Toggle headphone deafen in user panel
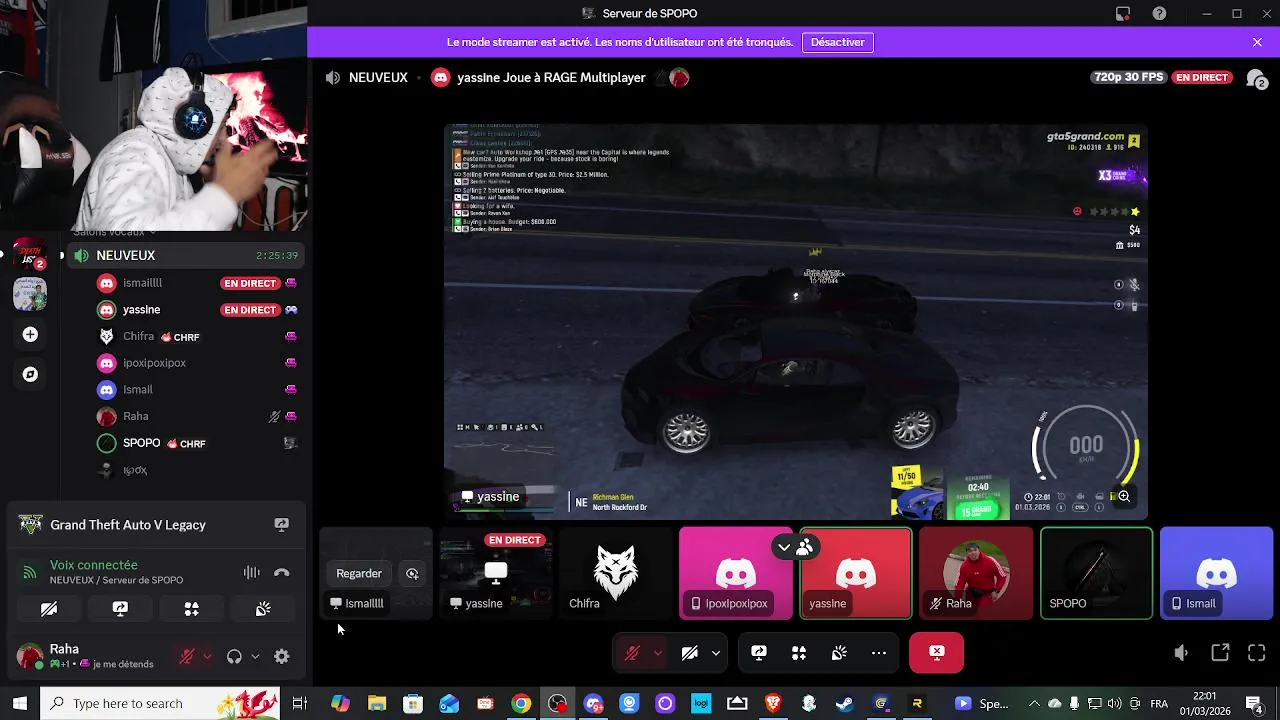This screenshot has height=720, width=1280. (234, 657)
